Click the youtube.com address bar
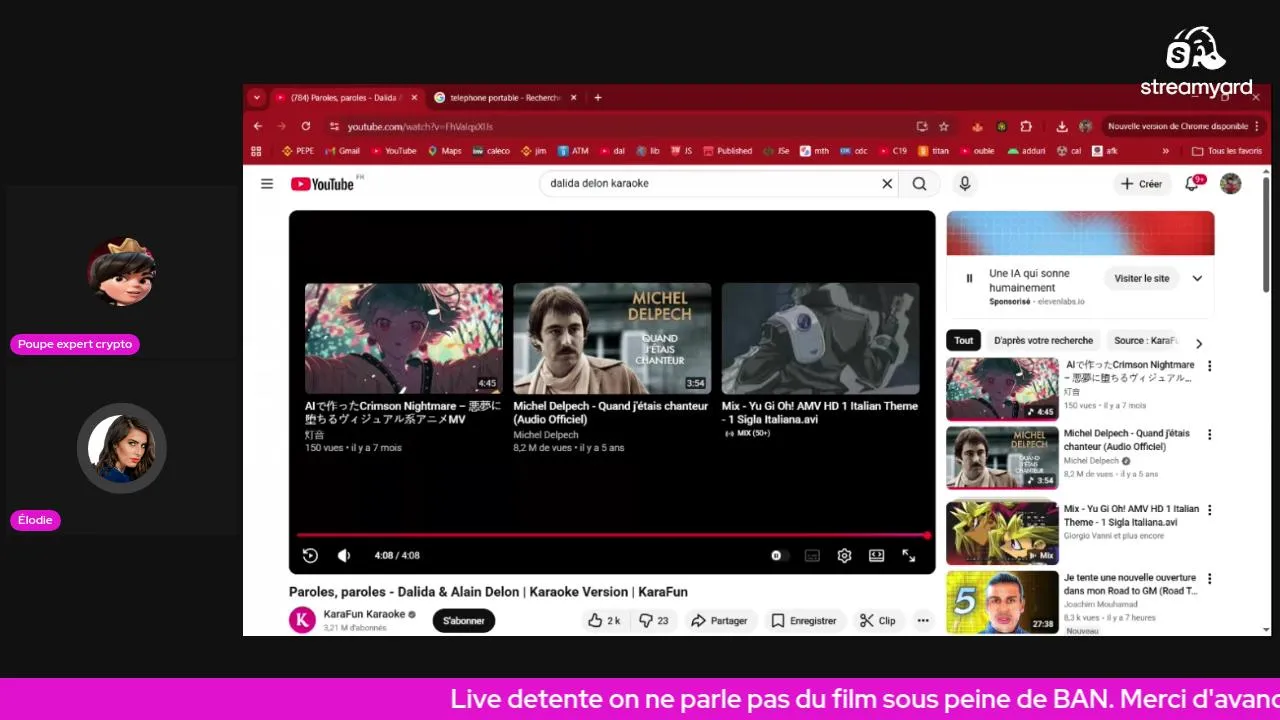Screen dimensions: 1280x720 620,127
